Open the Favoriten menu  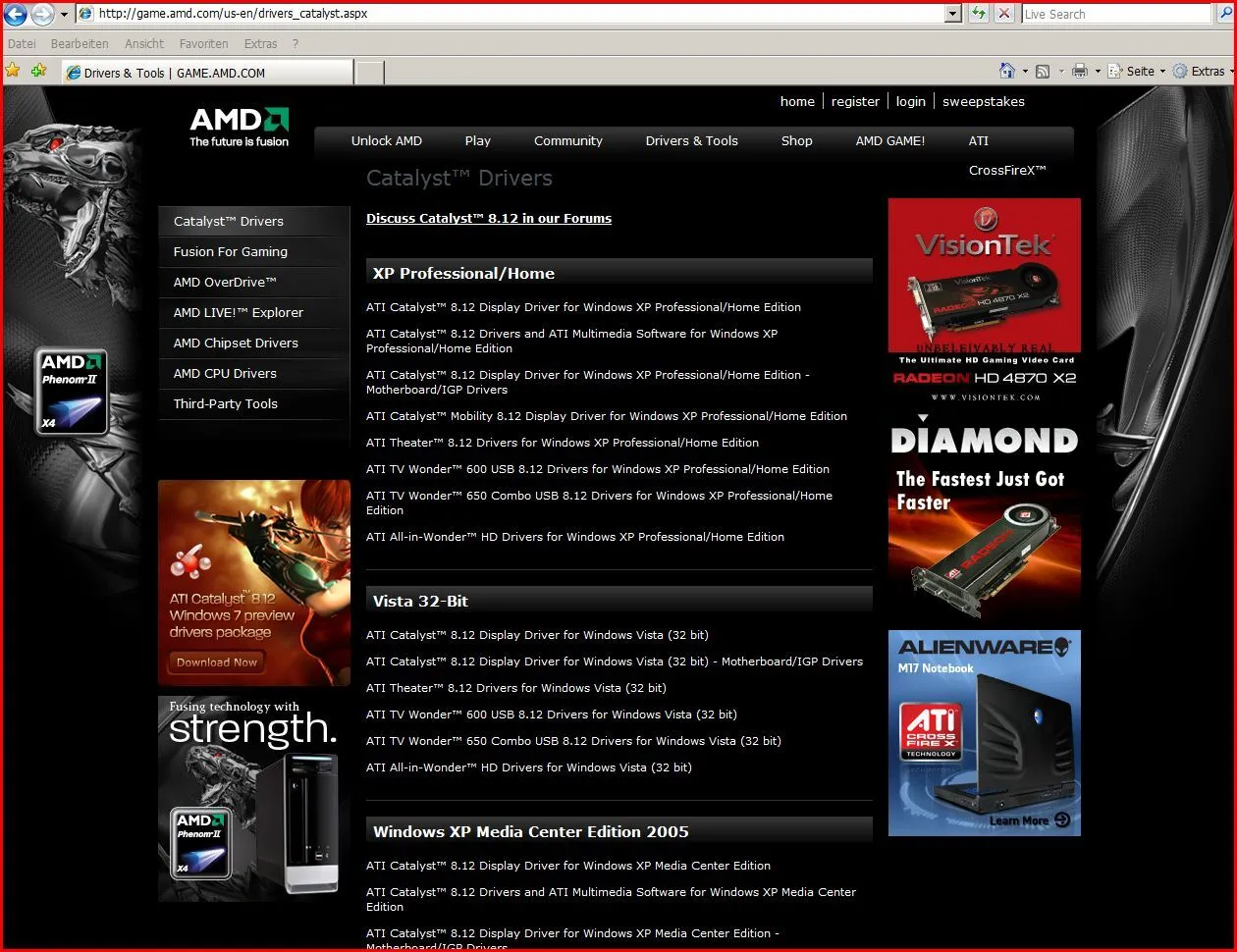pyautogui.click(x=203, y=44)
